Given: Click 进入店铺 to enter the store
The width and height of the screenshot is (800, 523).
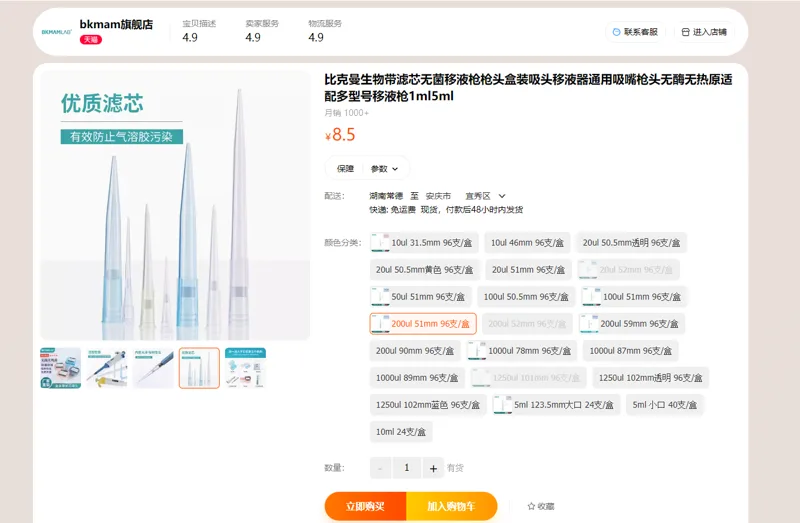Looking at the screenshot, I should tap(704, 32).
